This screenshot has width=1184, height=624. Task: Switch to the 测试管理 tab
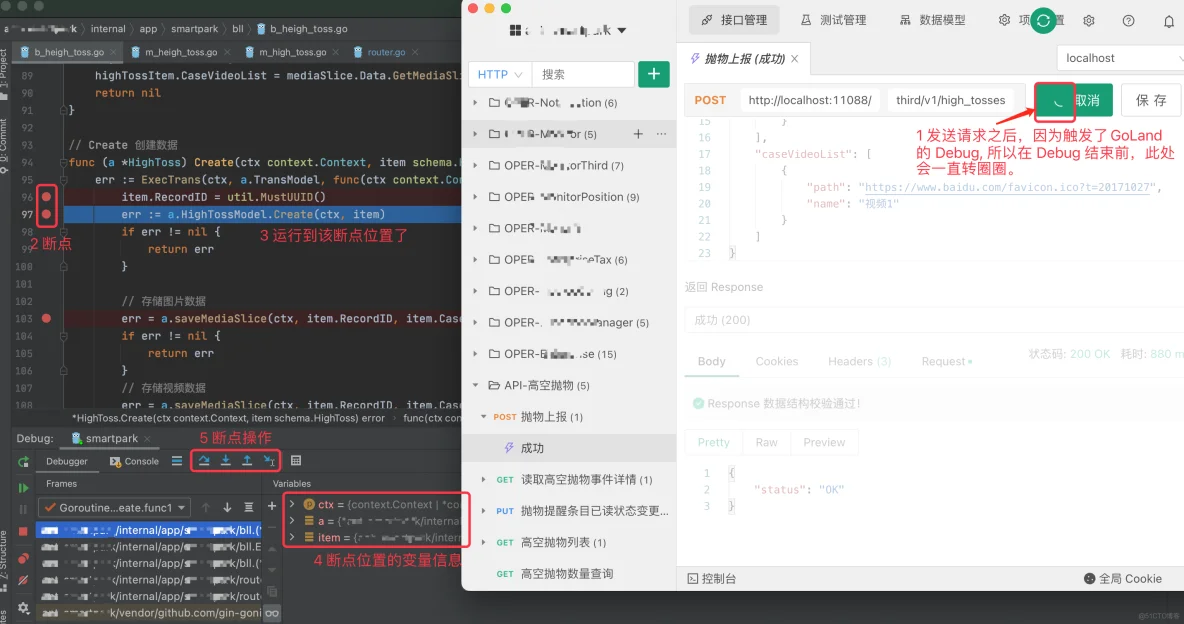coord(834,20)
